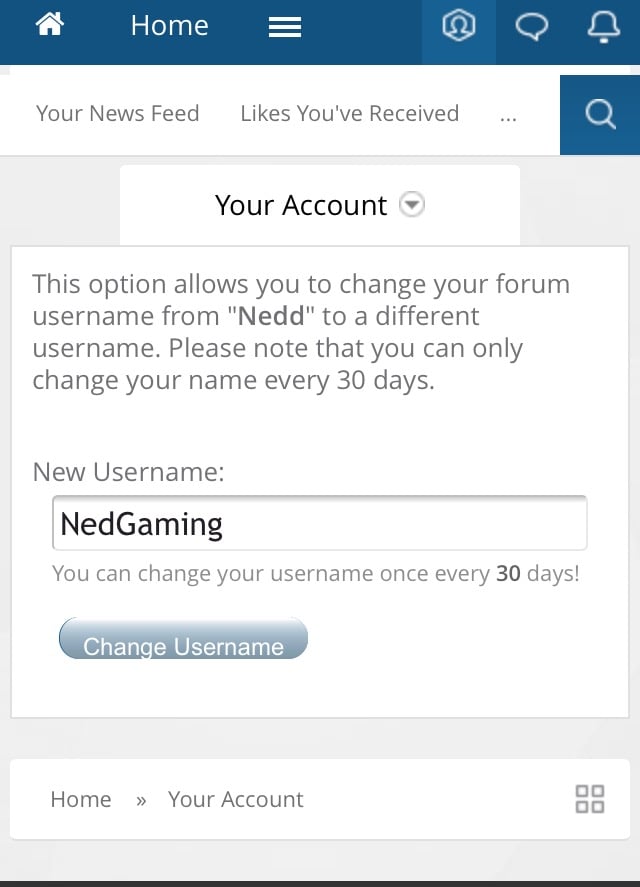640x887 pixels.
Task: Open conversations speech bubble icon
Action: click(531, 27)
